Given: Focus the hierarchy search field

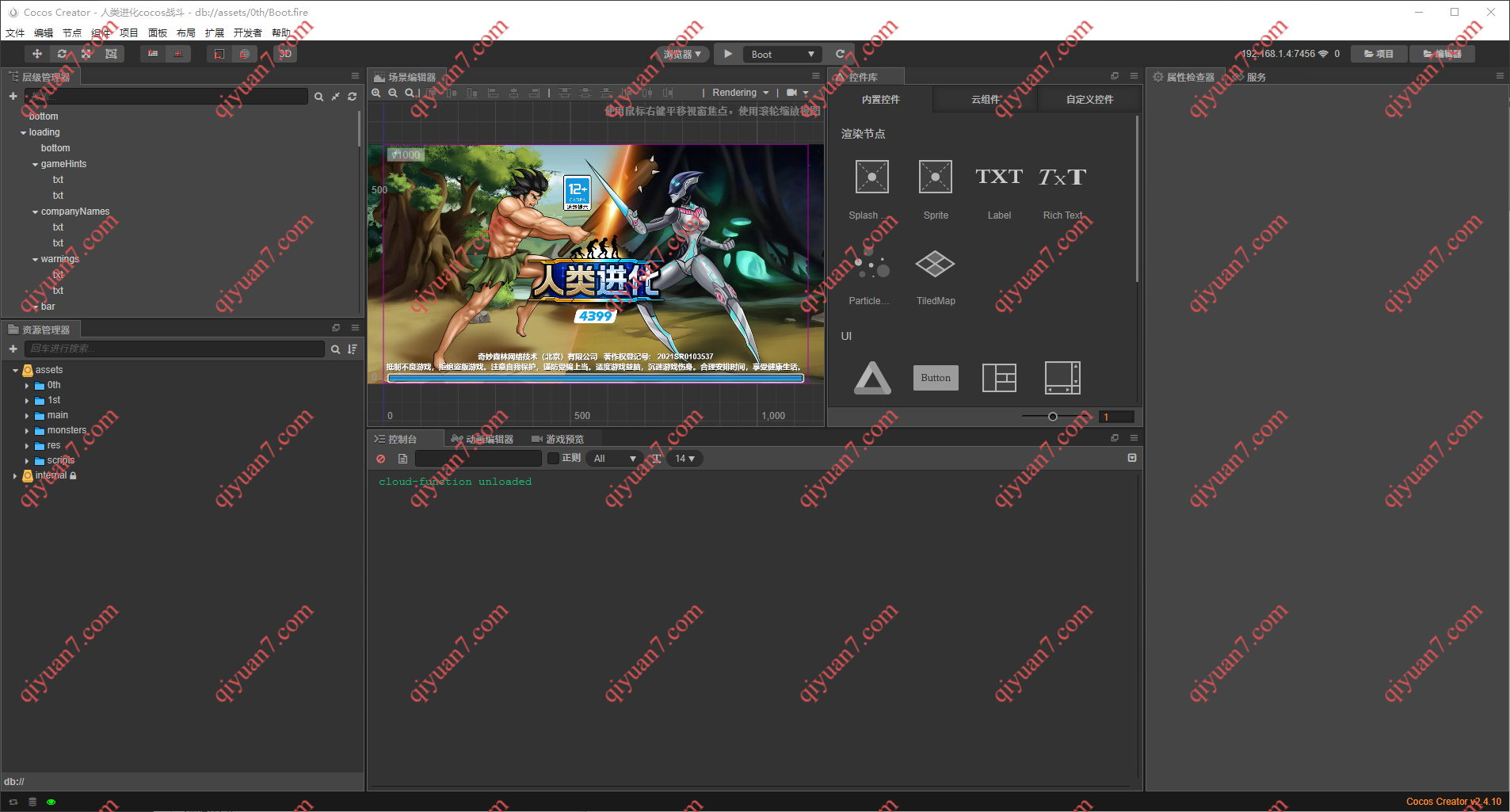Looking at the screenshot, I should (166, 96).
